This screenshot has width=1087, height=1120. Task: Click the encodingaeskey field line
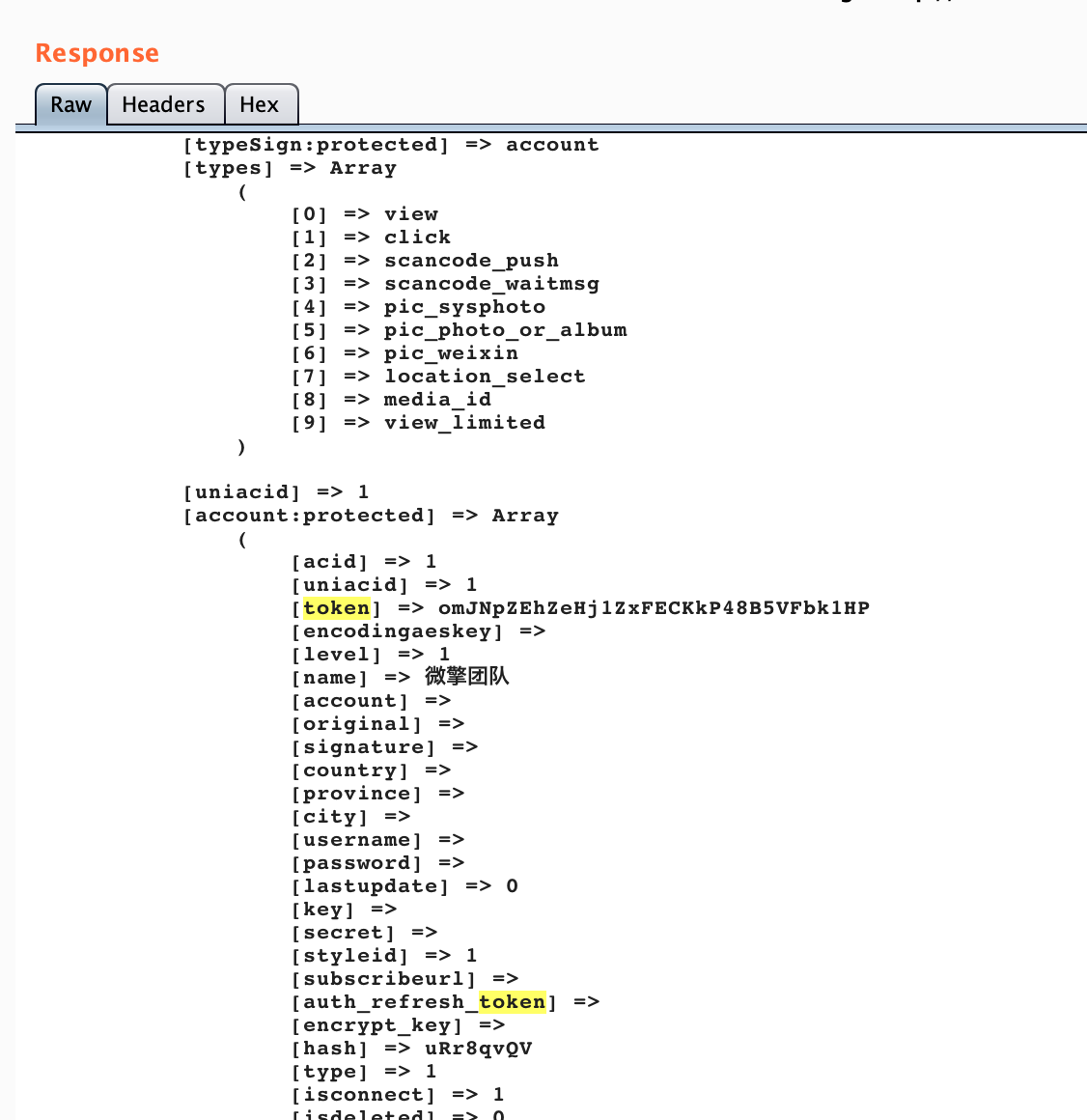pyautogui.click(x=417, y=631)
